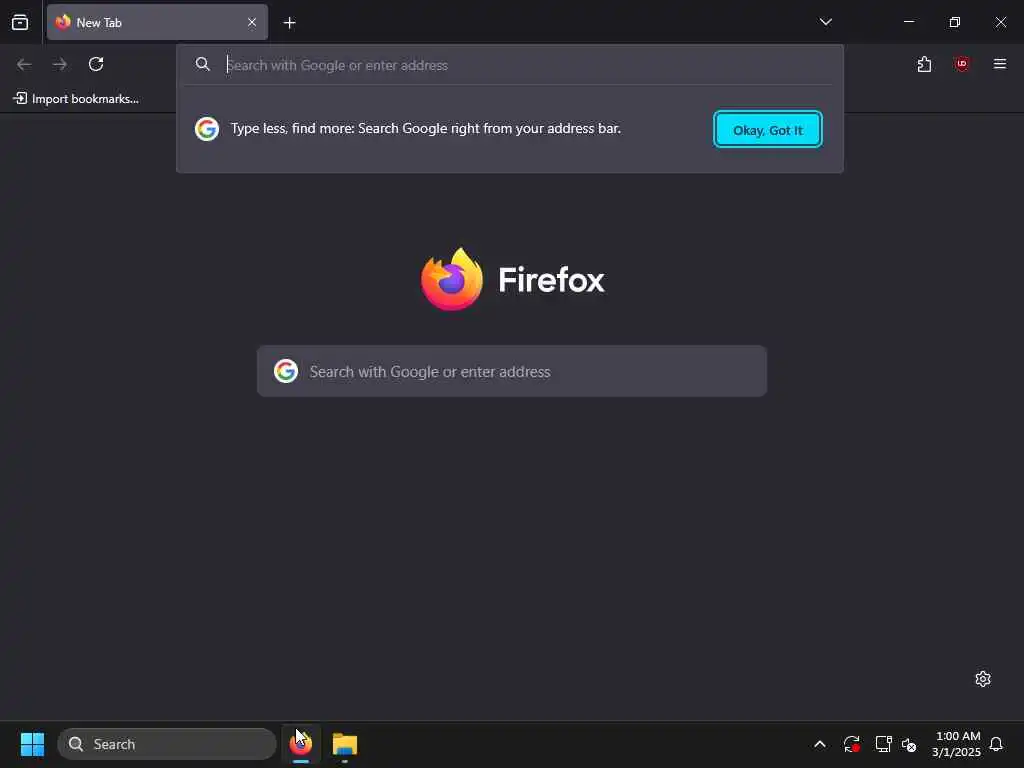Open the notifications bell icon
The width and height of the screenshot is (1024, 768).
[x=996, y=744]
